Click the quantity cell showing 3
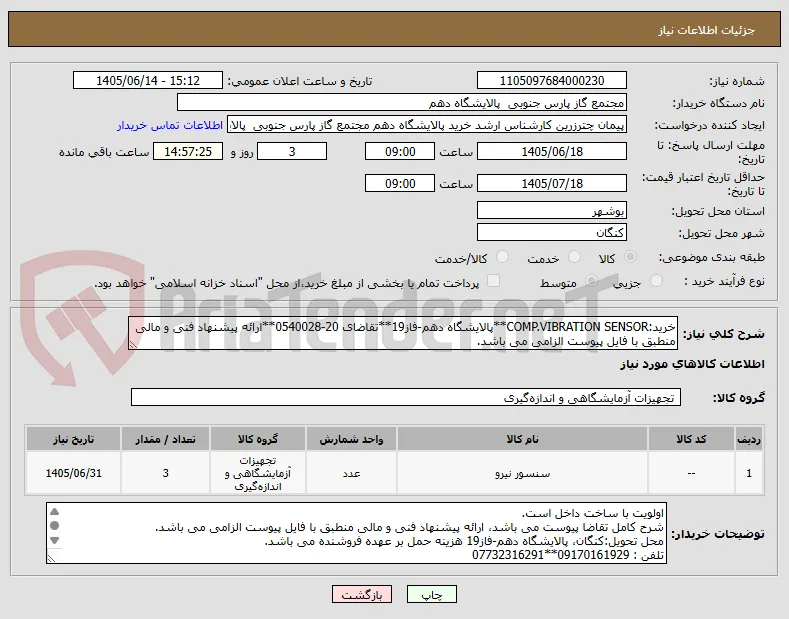The height and width of the screenshot is (619, 789). [x=166, y=474]
